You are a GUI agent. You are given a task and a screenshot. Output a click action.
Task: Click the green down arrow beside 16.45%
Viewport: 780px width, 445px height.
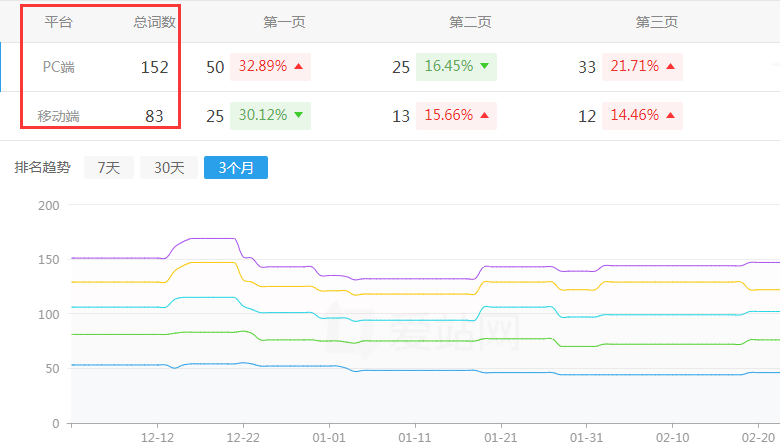(484, 67)
